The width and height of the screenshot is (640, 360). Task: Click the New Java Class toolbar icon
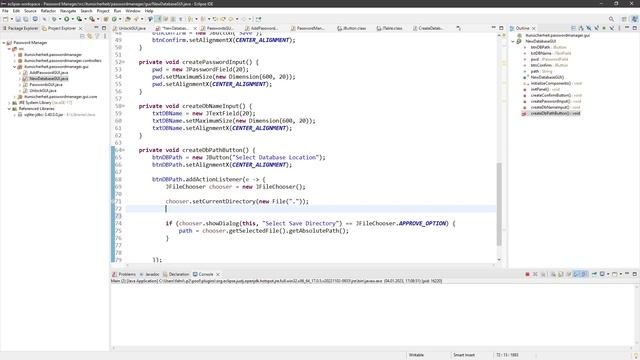point(114,19)
